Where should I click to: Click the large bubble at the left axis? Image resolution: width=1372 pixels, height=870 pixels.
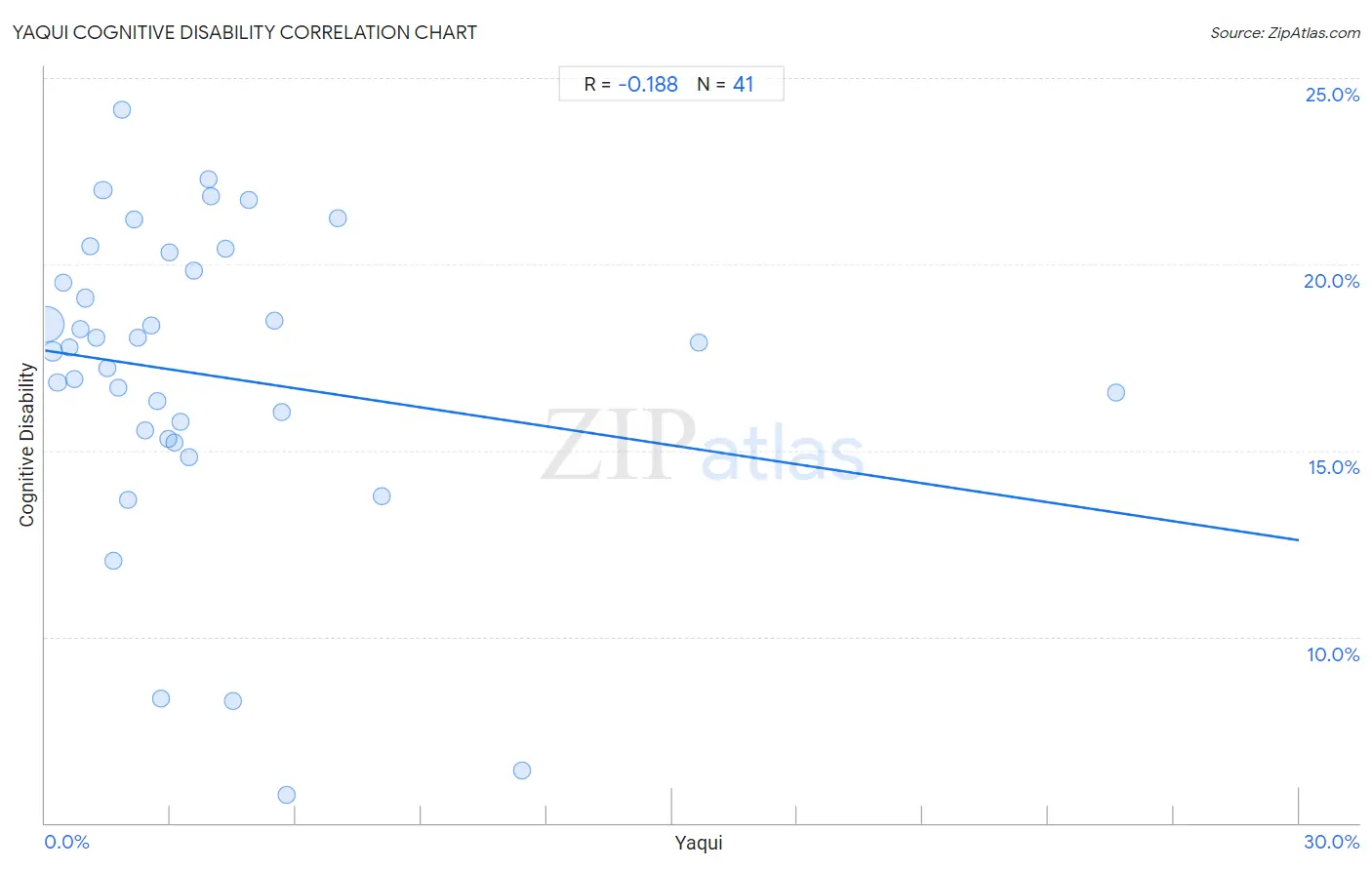pyautogui.click(x=46, y=324)
